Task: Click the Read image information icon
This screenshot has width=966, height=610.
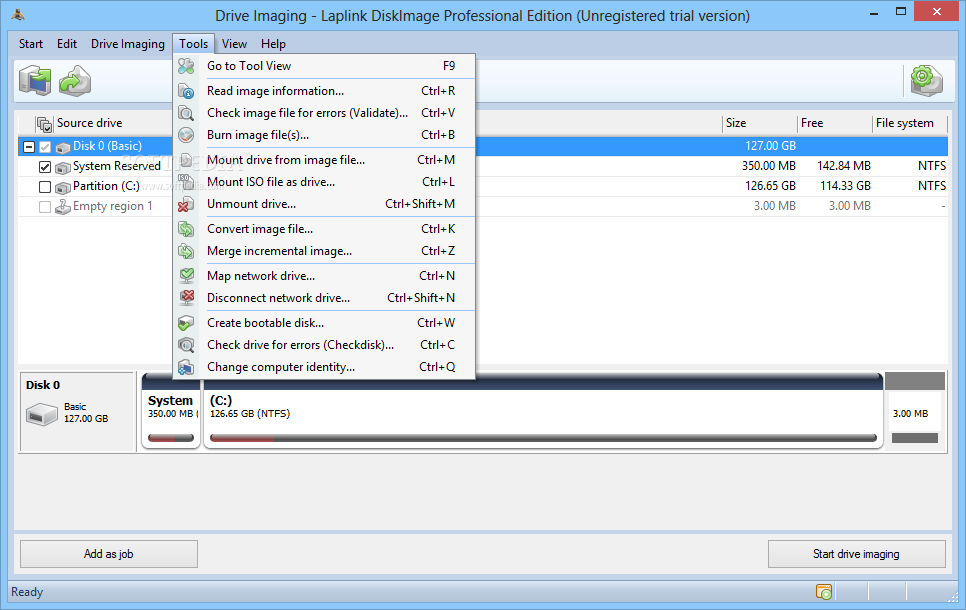Action: (x=186, y=91)
